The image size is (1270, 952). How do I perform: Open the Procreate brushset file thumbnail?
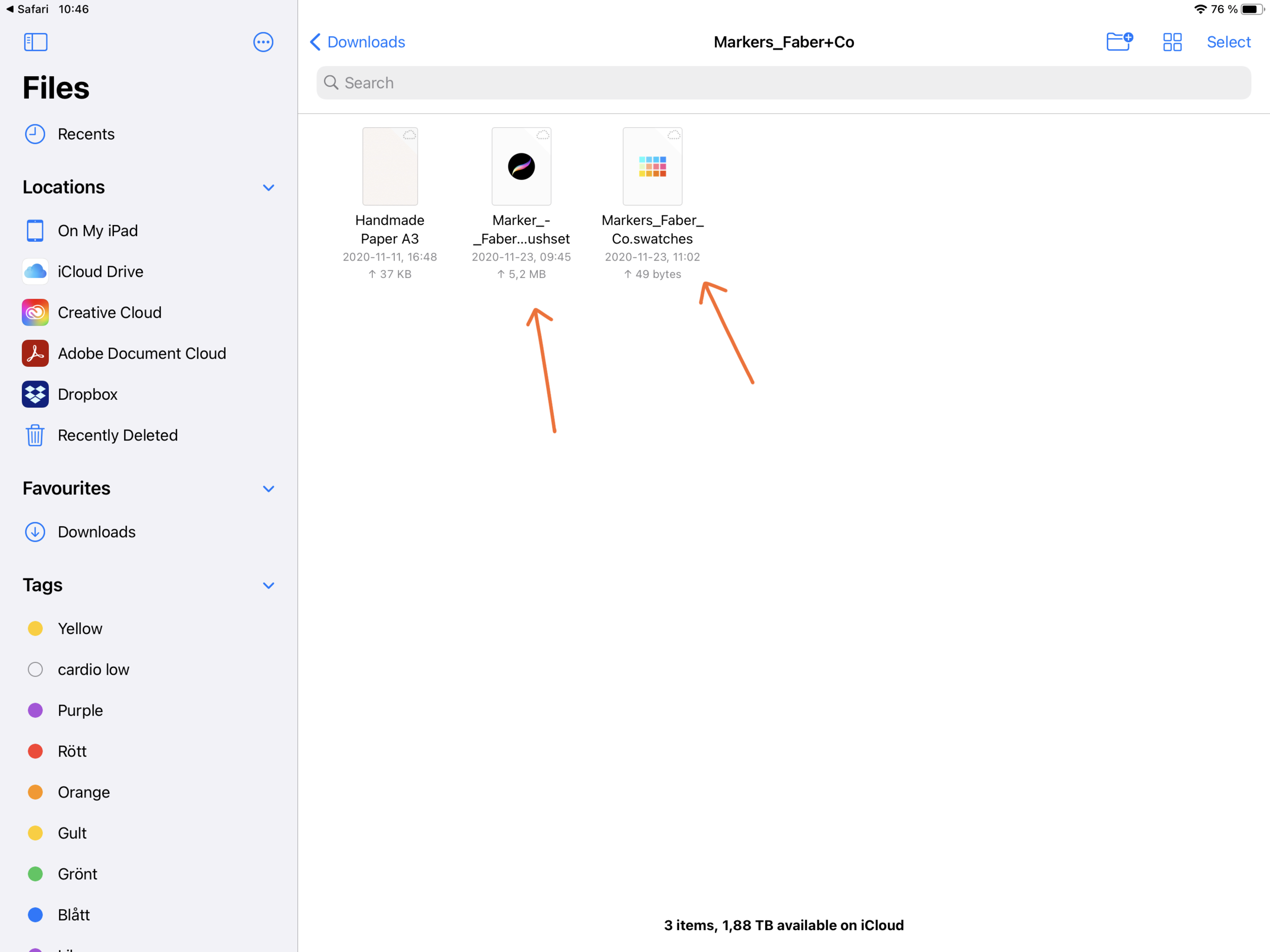pyautogui.click(x=521, y=167)
